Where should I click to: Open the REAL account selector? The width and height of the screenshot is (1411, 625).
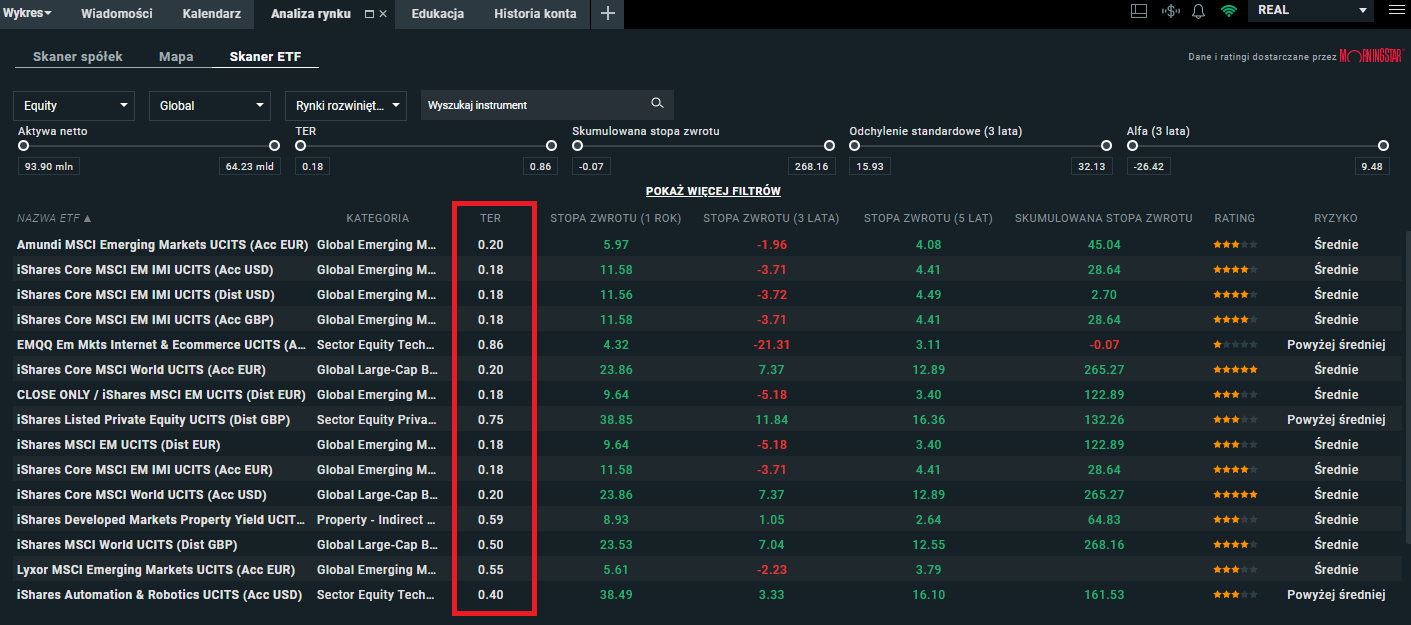1312,10
